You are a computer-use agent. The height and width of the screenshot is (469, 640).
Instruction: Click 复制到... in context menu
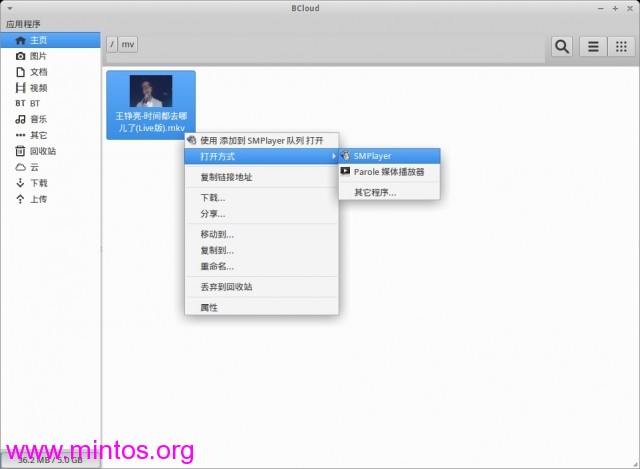pos(262,250)
